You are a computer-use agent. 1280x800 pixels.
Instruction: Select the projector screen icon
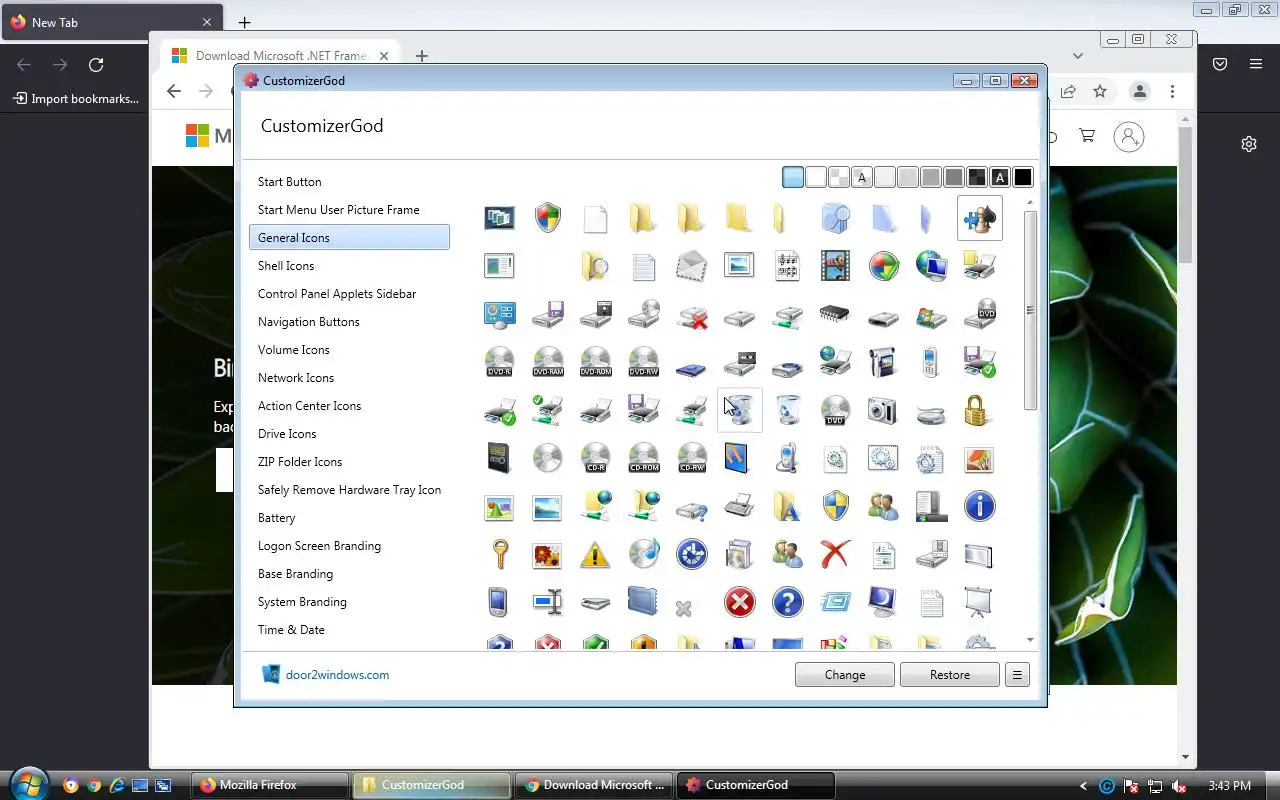point(979,602)
